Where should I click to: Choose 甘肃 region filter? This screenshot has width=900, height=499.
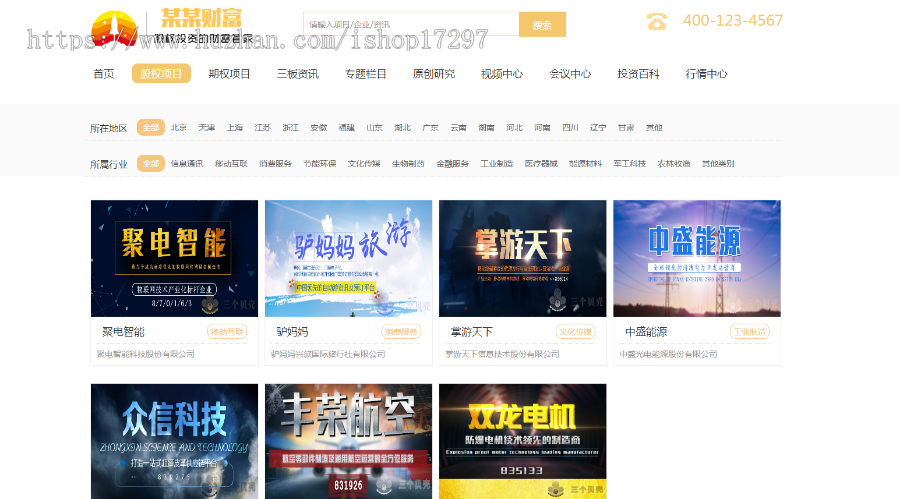tap(626, 127)
